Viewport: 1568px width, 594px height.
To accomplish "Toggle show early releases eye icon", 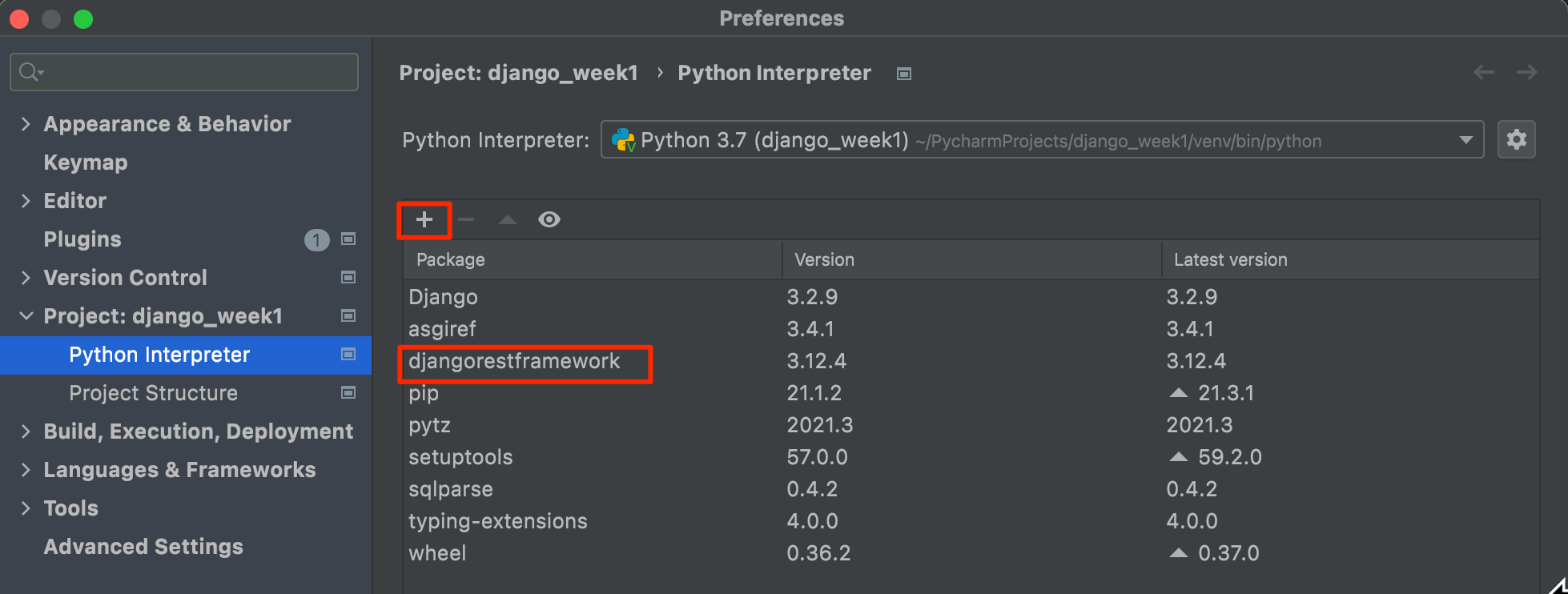I will pyautogui.click(x=549, y=219).
